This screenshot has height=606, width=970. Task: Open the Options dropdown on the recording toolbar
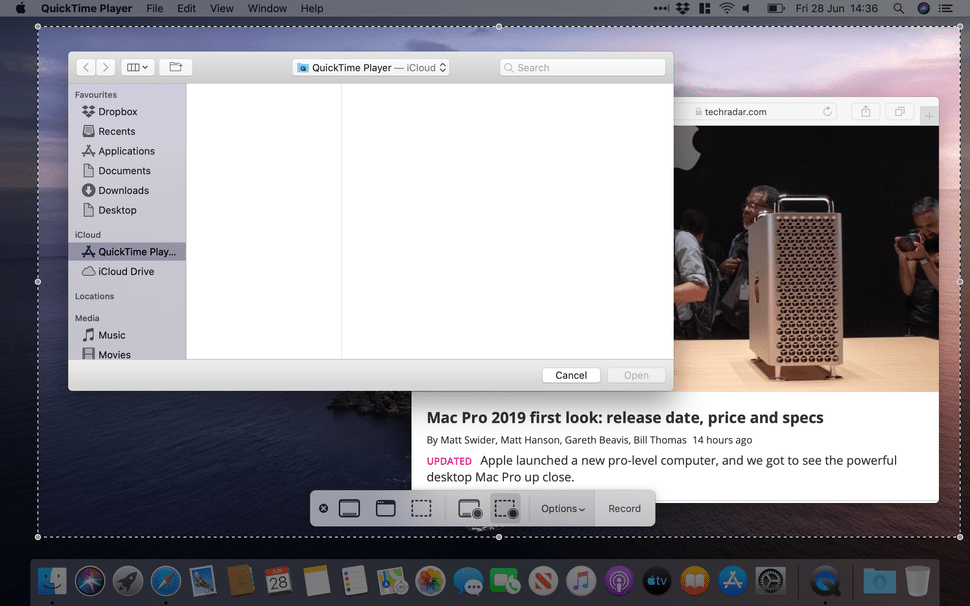click(x=561, y=508)
